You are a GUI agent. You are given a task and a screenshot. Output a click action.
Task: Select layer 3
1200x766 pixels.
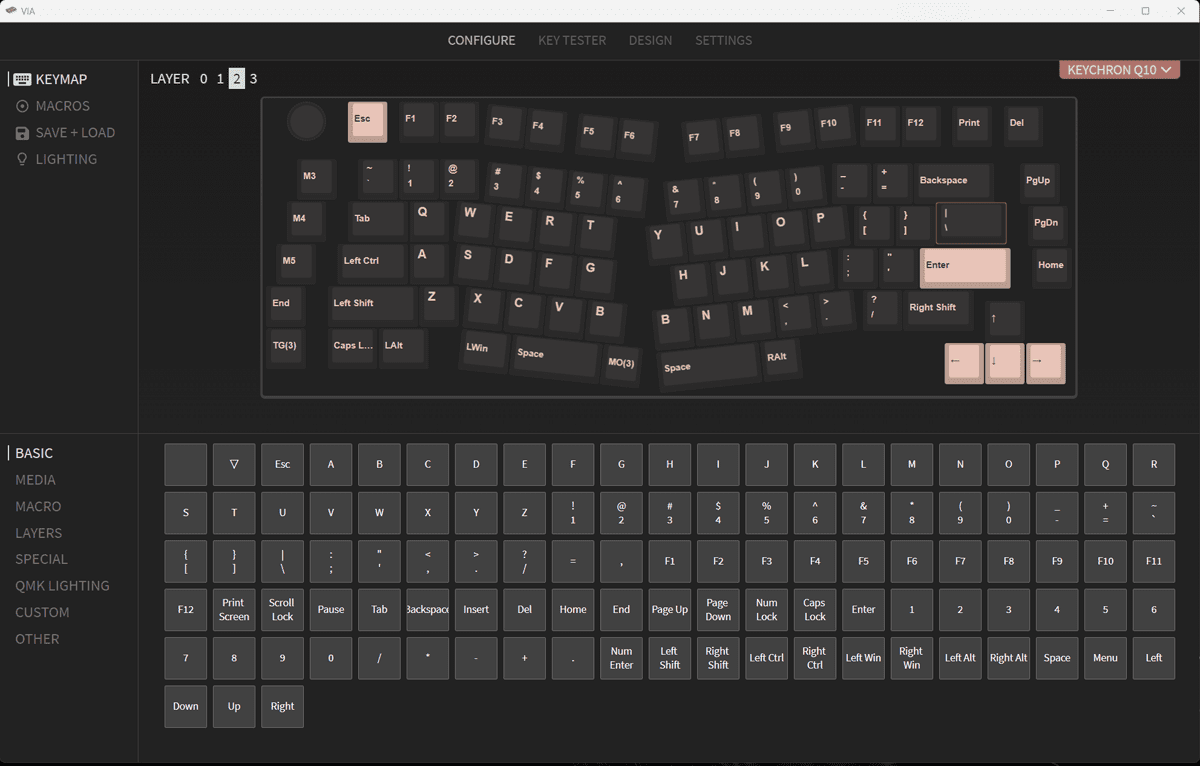(253, 79)
